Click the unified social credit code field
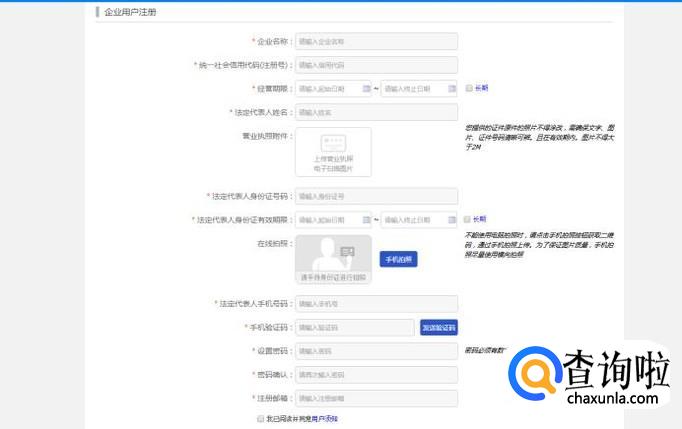 pyautogui.click(x=376, y=65)
